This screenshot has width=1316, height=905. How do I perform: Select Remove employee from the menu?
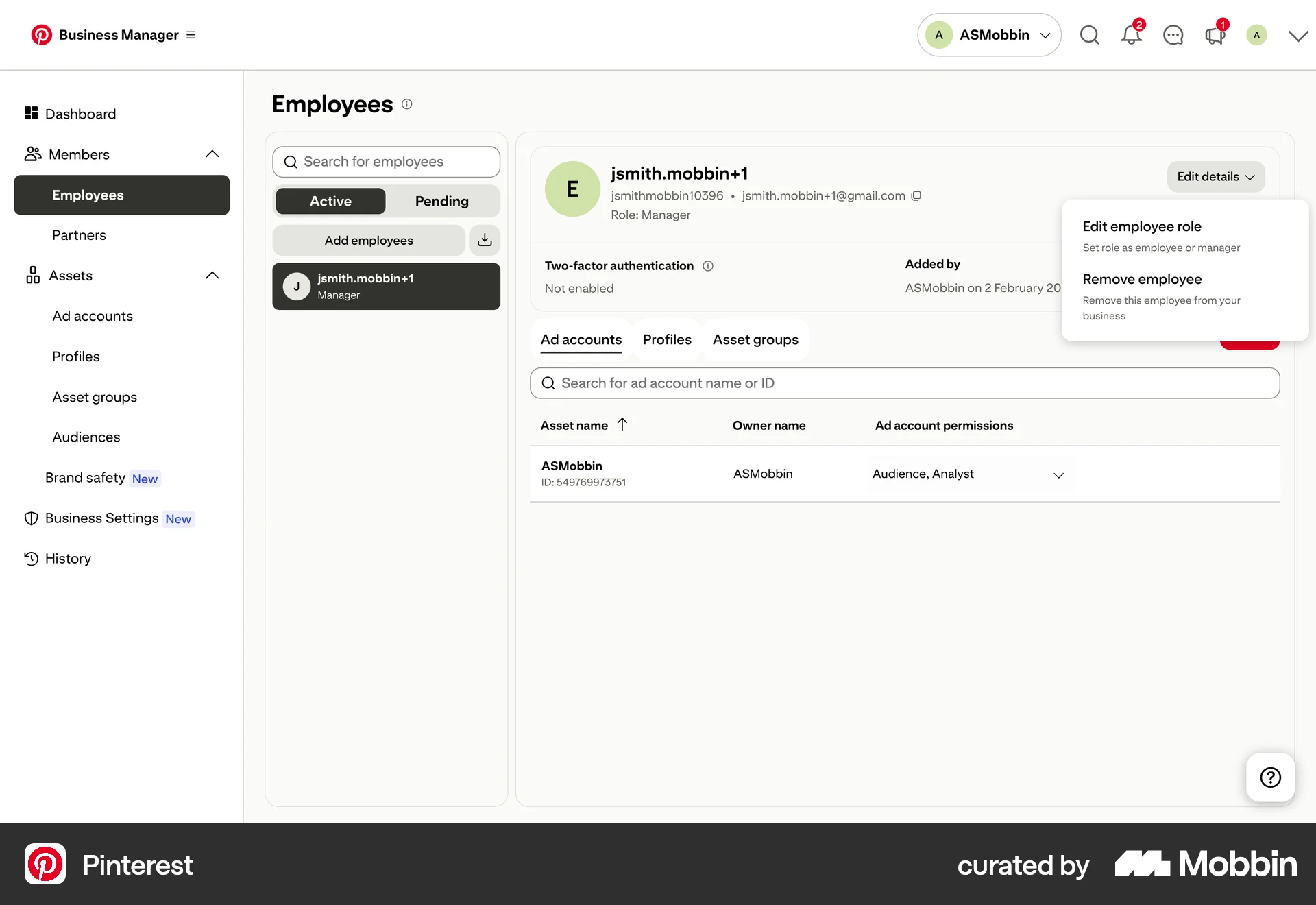point(1142,279)
